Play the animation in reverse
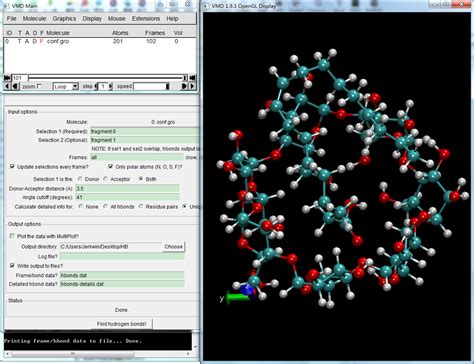The width and height of the screenshot is (474, 364). (15, 86)
